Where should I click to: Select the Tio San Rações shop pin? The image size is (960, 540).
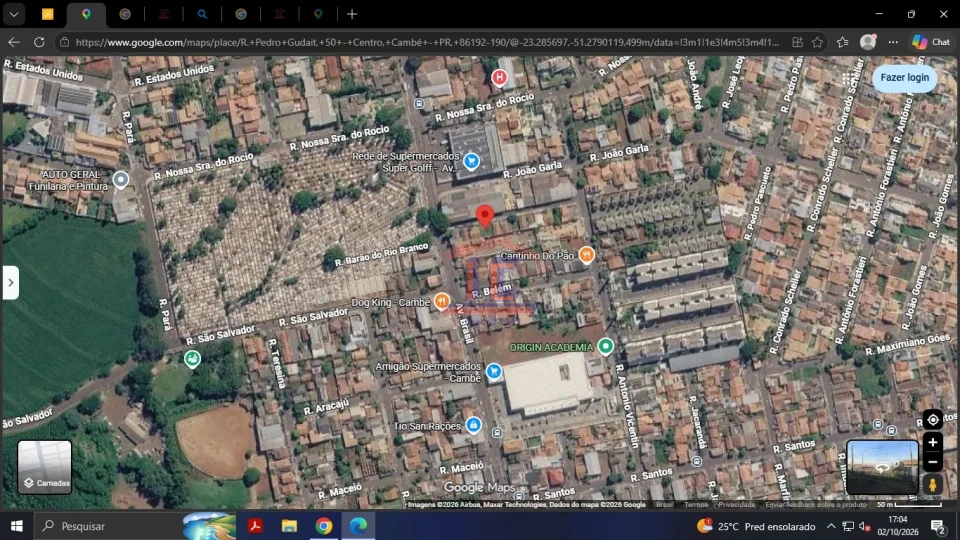click(x=473, y=425)
